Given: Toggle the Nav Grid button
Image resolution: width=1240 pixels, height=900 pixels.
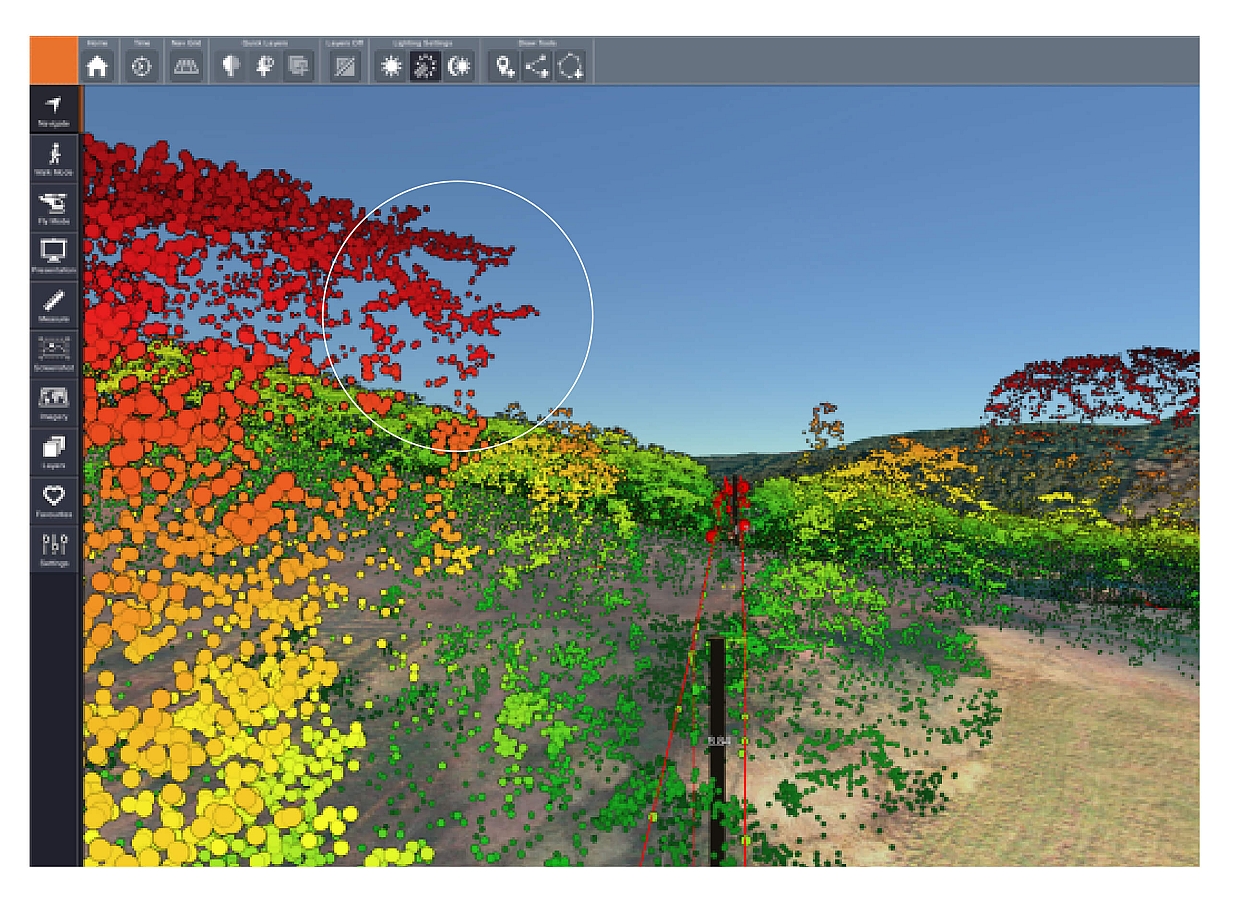Looking at the screenshot, I should pos(186,66).
